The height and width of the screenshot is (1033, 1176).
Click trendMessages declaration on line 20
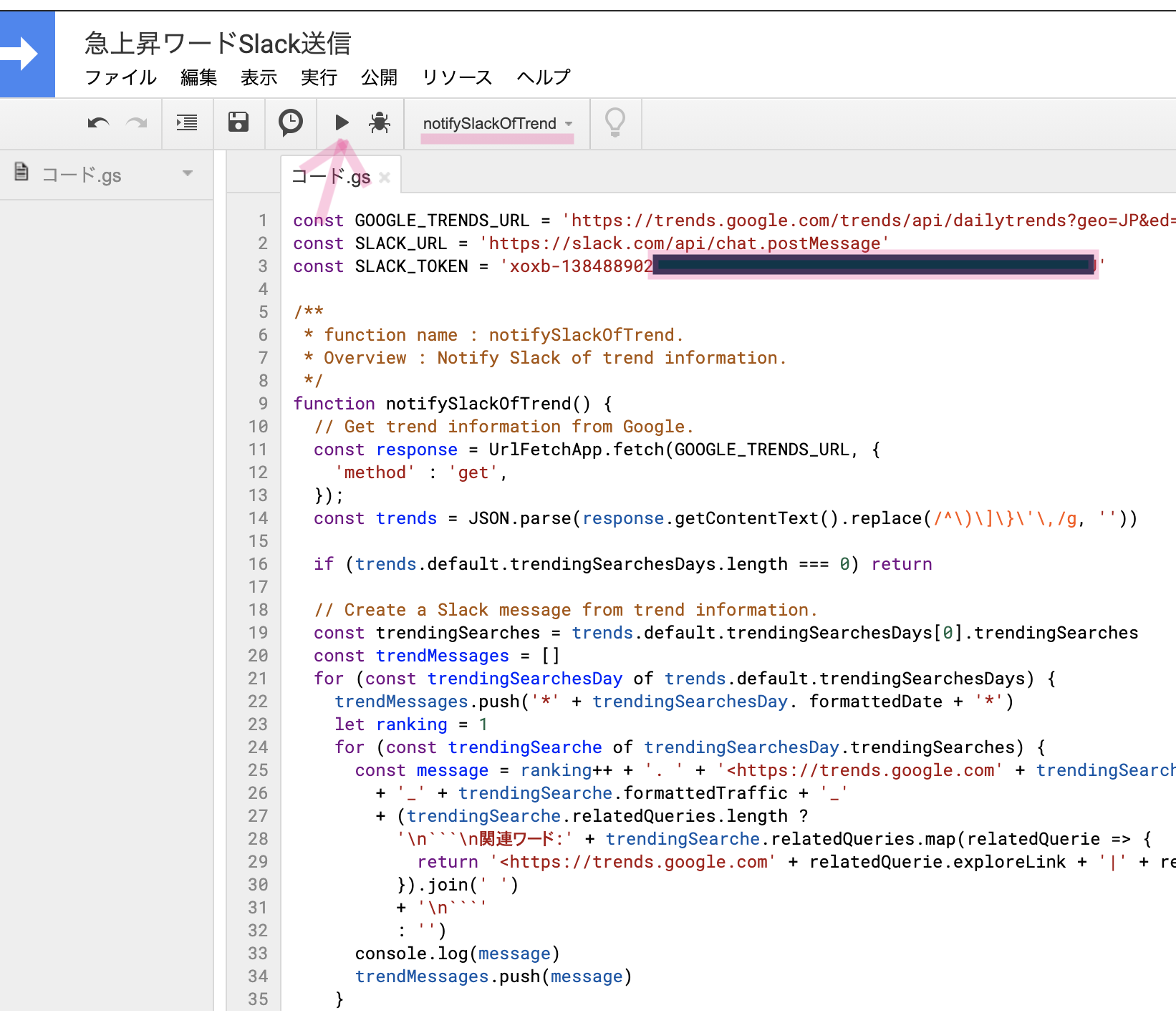[x=443, y=656]
